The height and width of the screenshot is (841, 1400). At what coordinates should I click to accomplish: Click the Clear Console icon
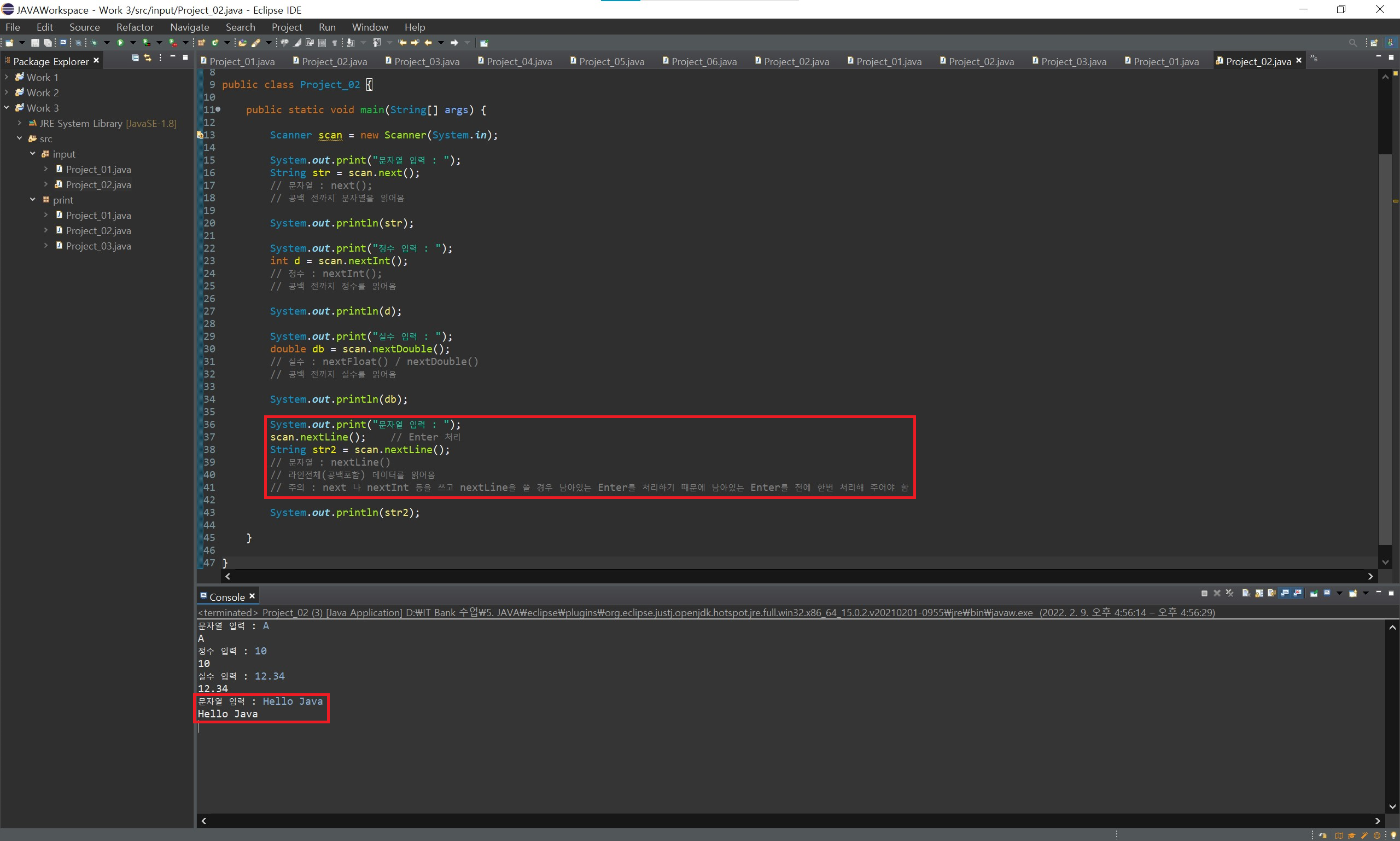click(1246, 593)
